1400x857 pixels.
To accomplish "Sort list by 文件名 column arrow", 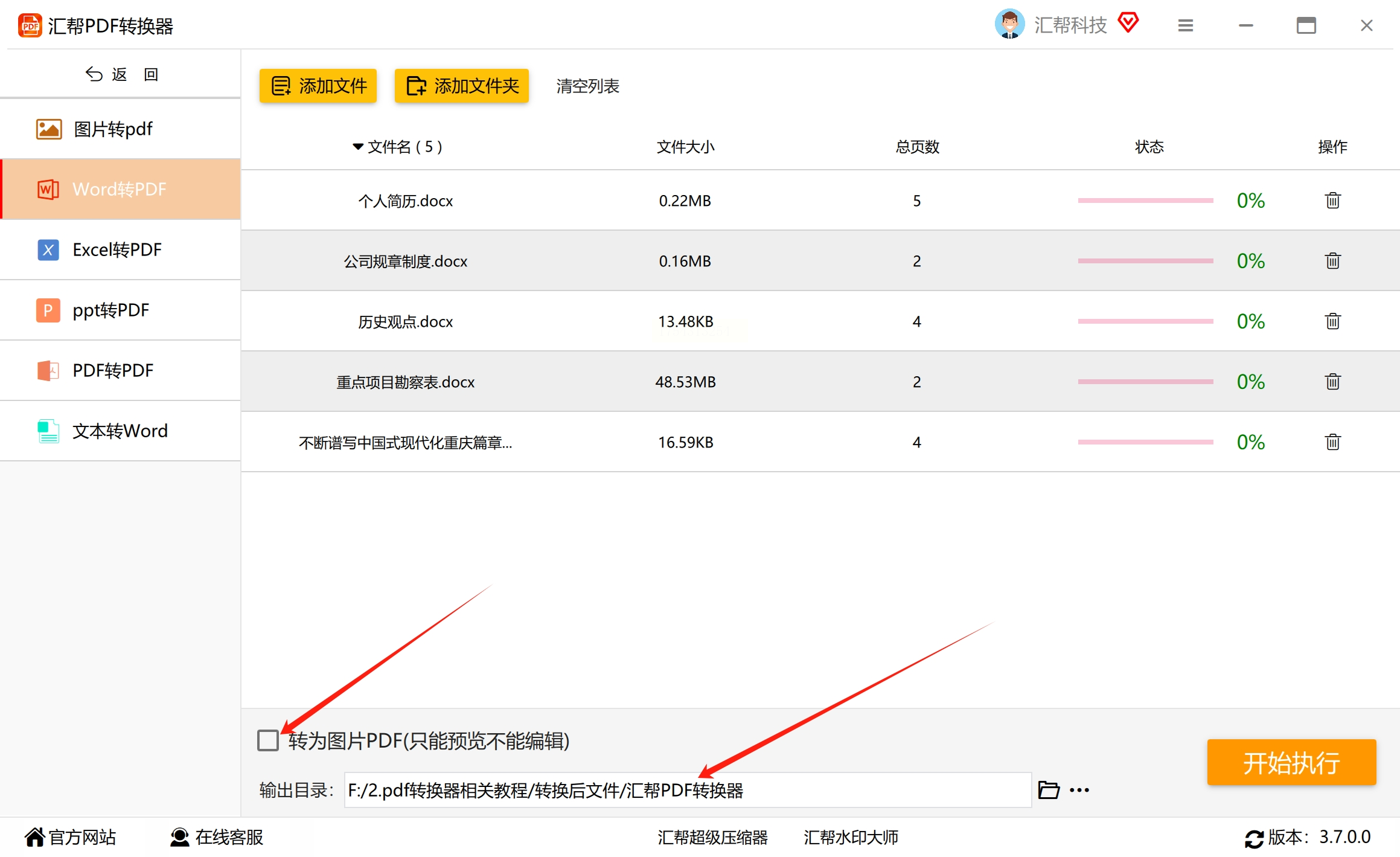I will pos(358,147).
